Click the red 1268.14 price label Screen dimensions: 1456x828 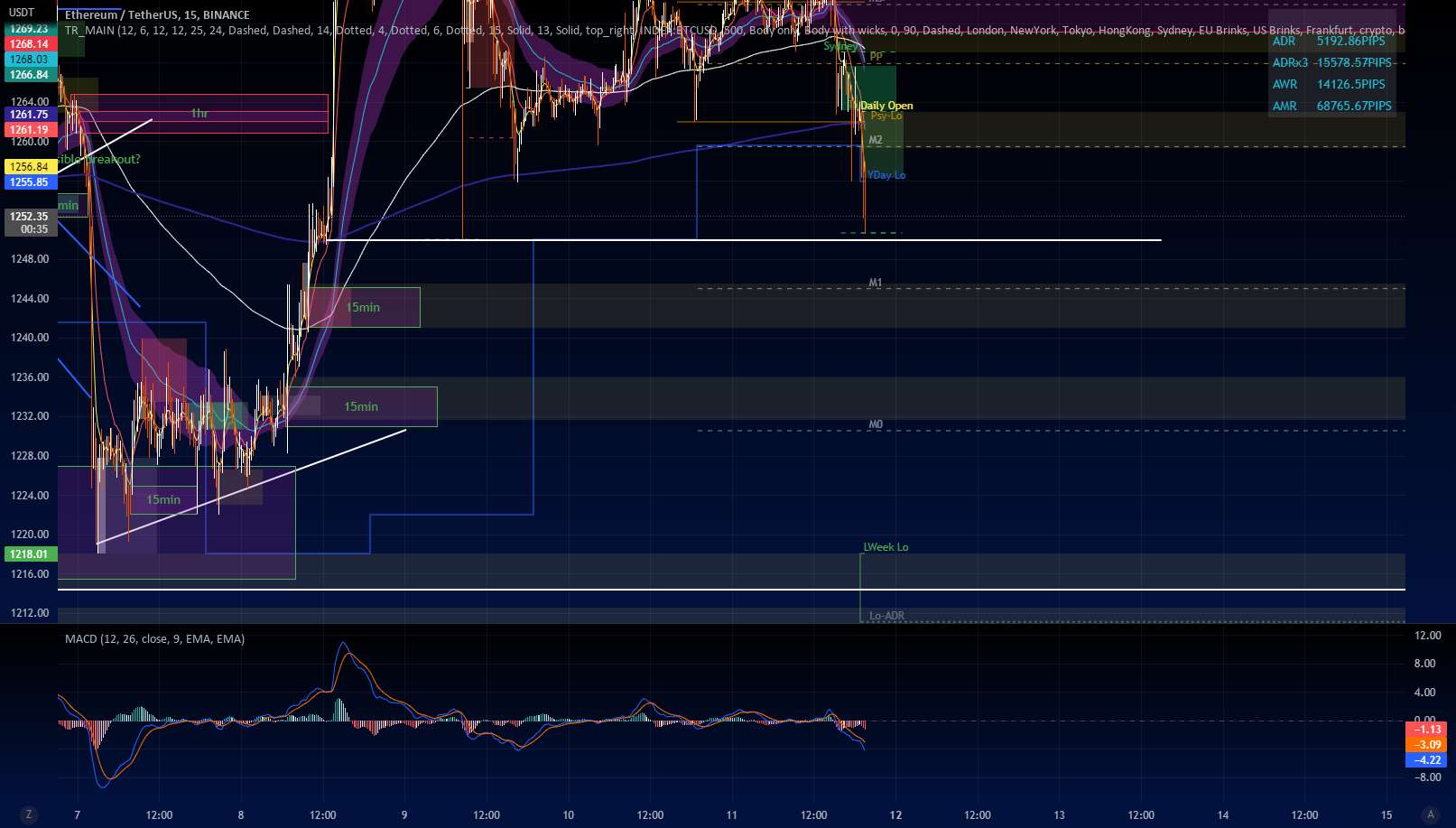(30, 44)
